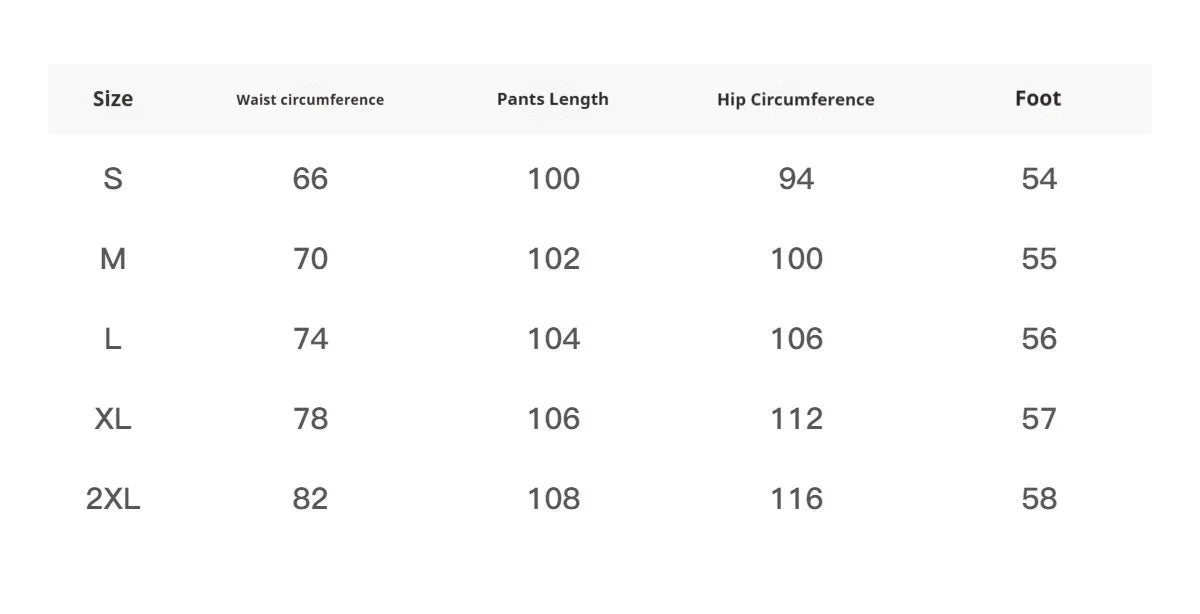This screenshot has height=614, width=1200.
Task: Click the S size row label
Action: [113, 179]
